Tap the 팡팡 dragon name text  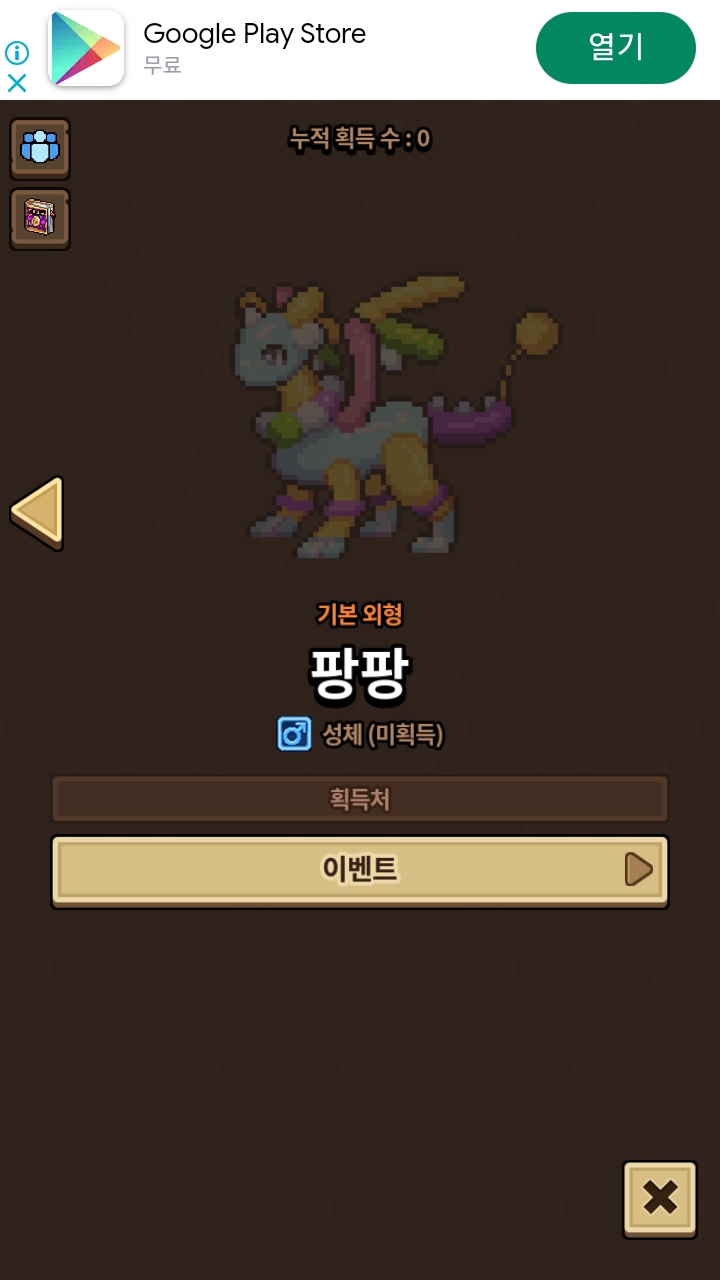click(360, 676)
